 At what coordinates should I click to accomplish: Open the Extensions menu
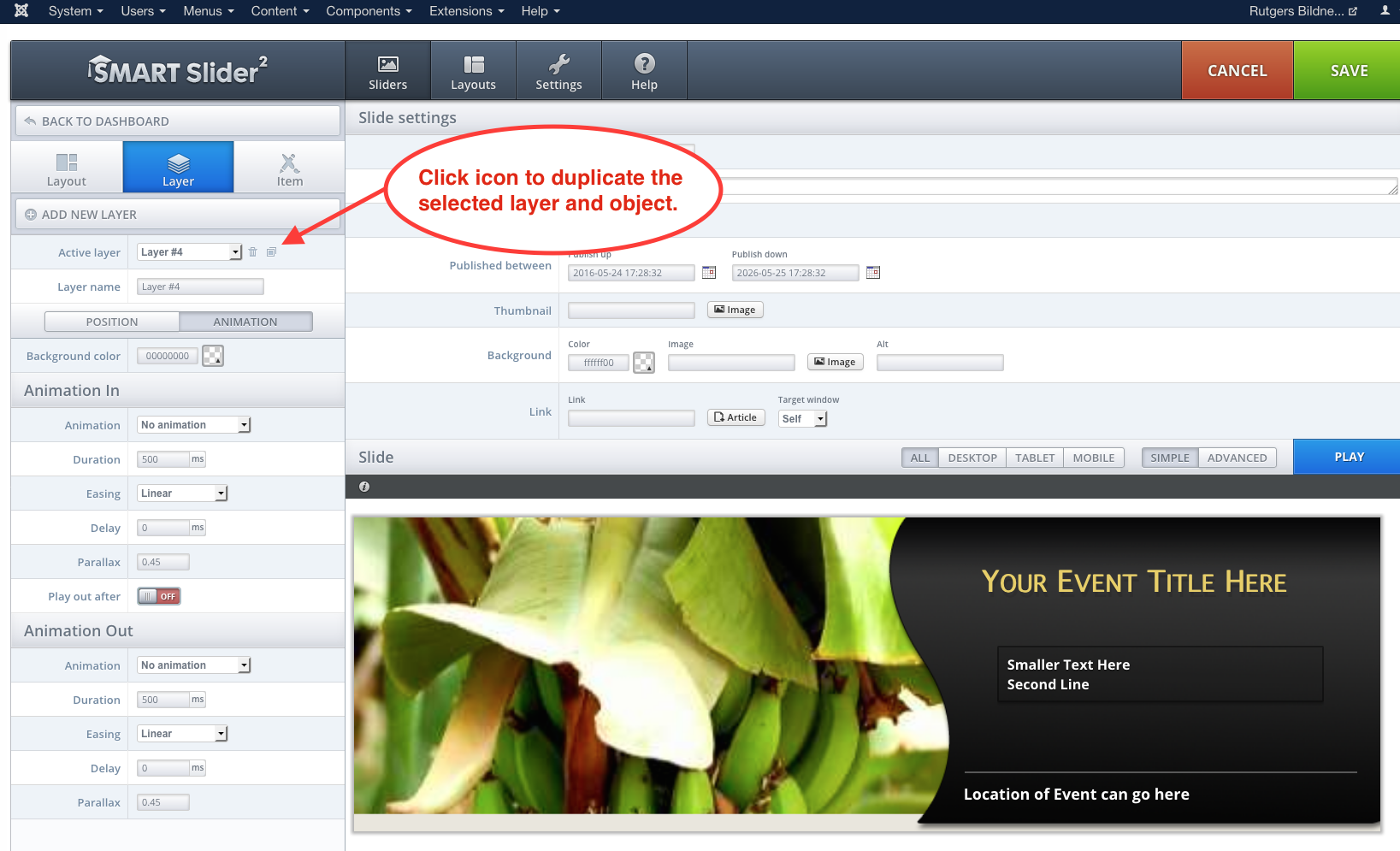(467, 11)
